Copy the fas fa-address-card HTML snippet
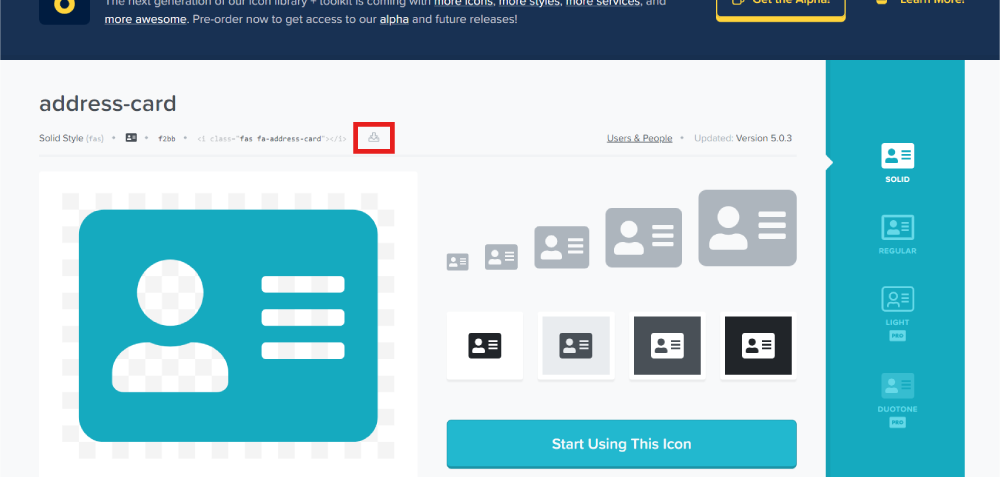Viewport: 1000px width, 477px height. coord(272,138)
